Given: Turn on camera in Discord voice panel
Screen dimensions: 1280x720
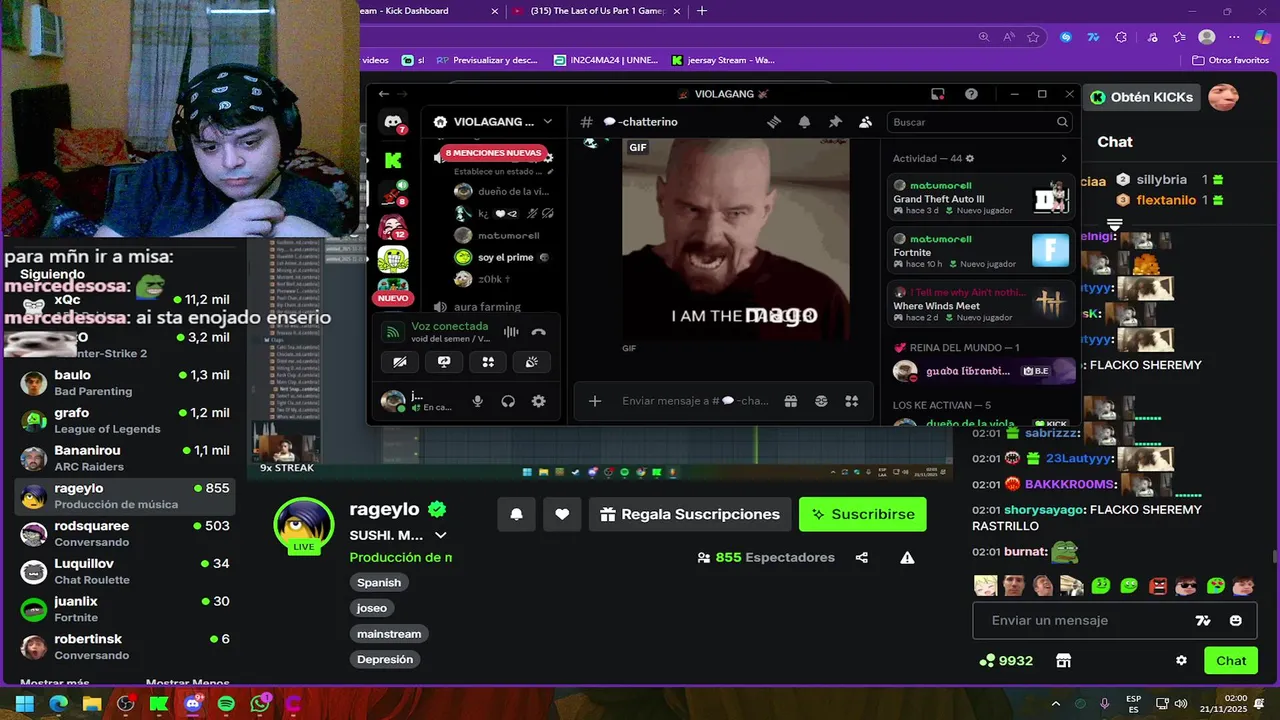Looking at the screenshot, I should coord(400,362).
